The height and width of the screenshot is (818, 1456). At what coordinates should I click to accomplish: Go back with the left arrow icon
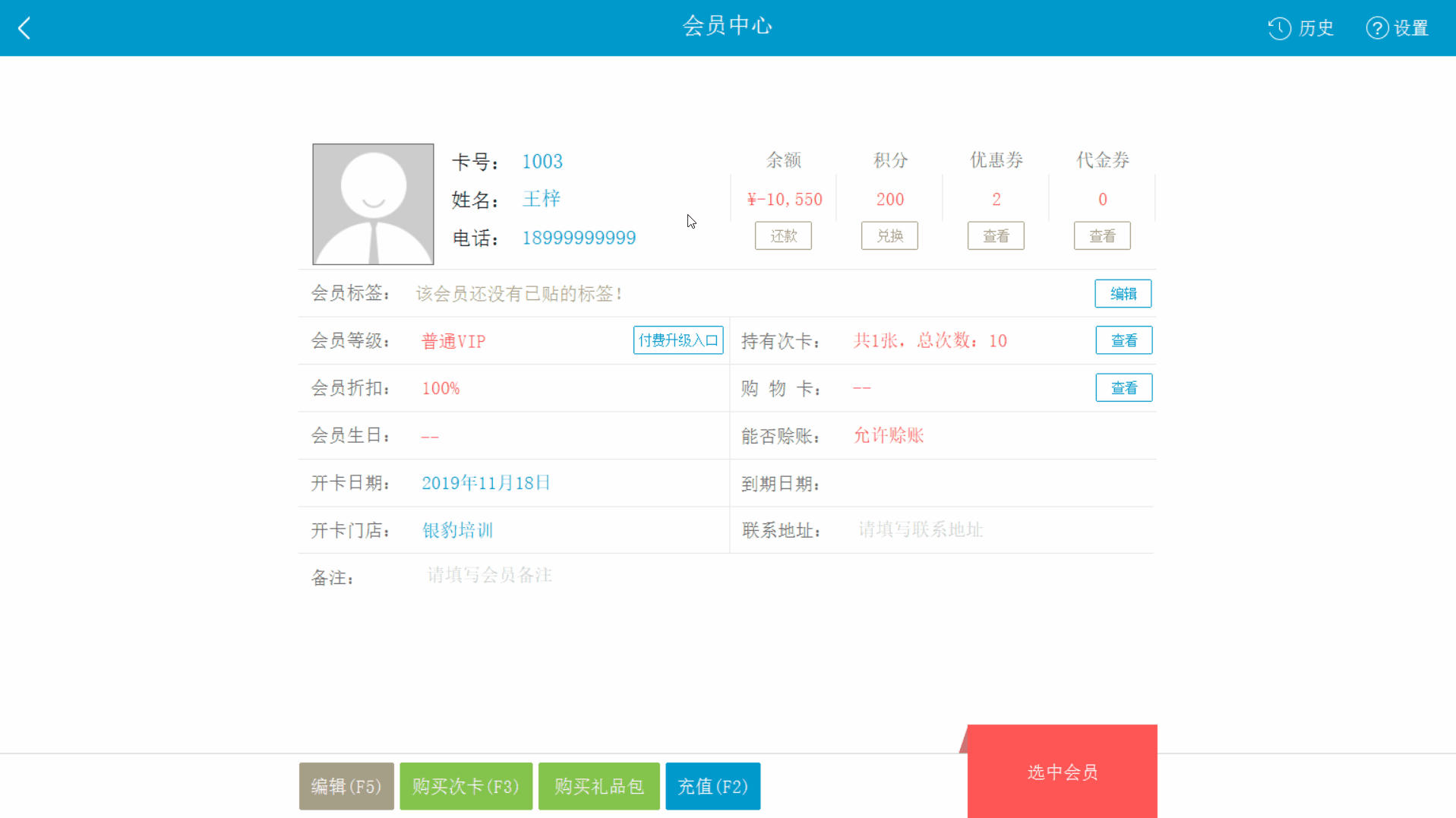(x=24, y=28)
